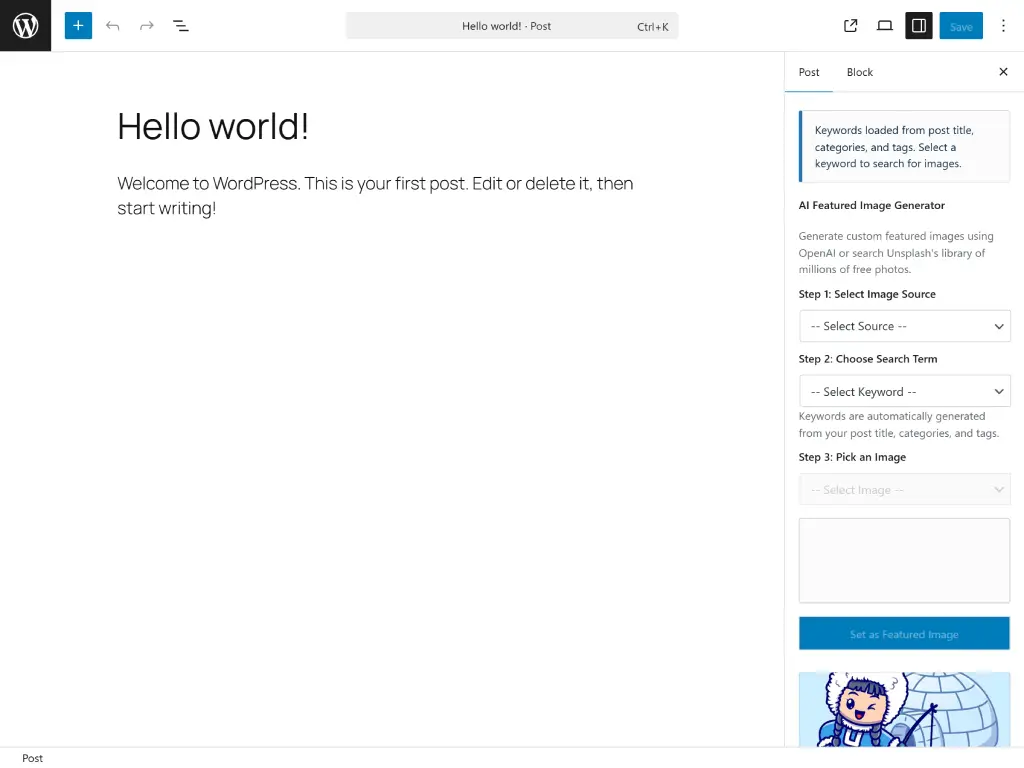Click the WordPress logo to exit editor

pos(25,26)
